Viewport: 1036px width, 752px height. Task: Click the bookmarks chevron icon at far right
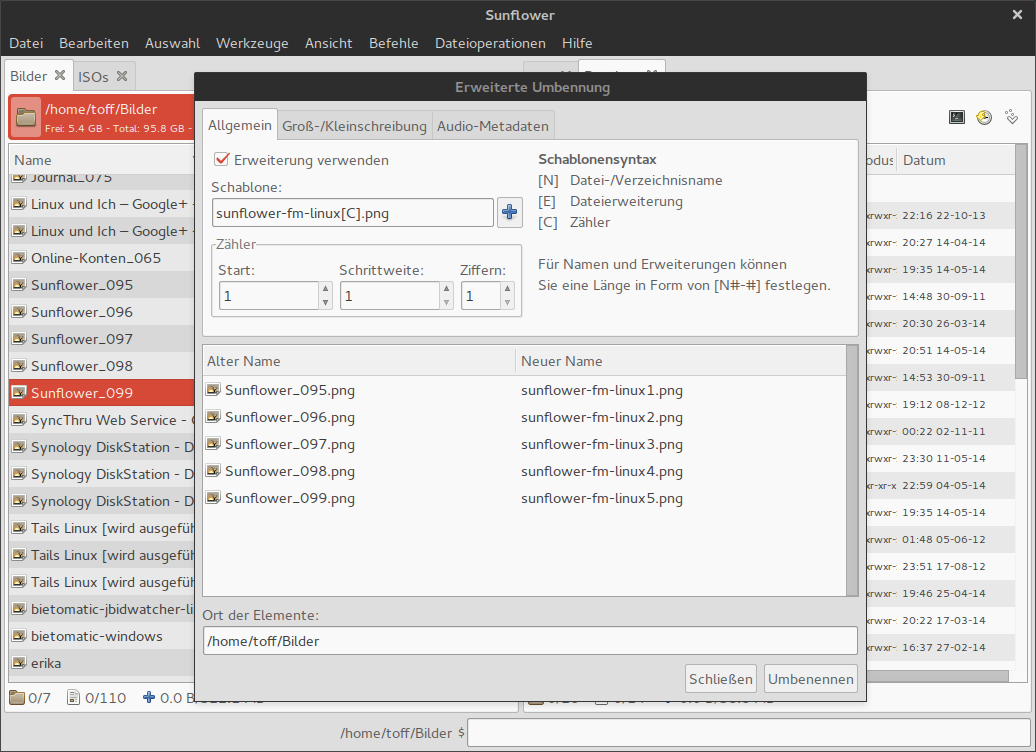click(x=1011, y=117)
